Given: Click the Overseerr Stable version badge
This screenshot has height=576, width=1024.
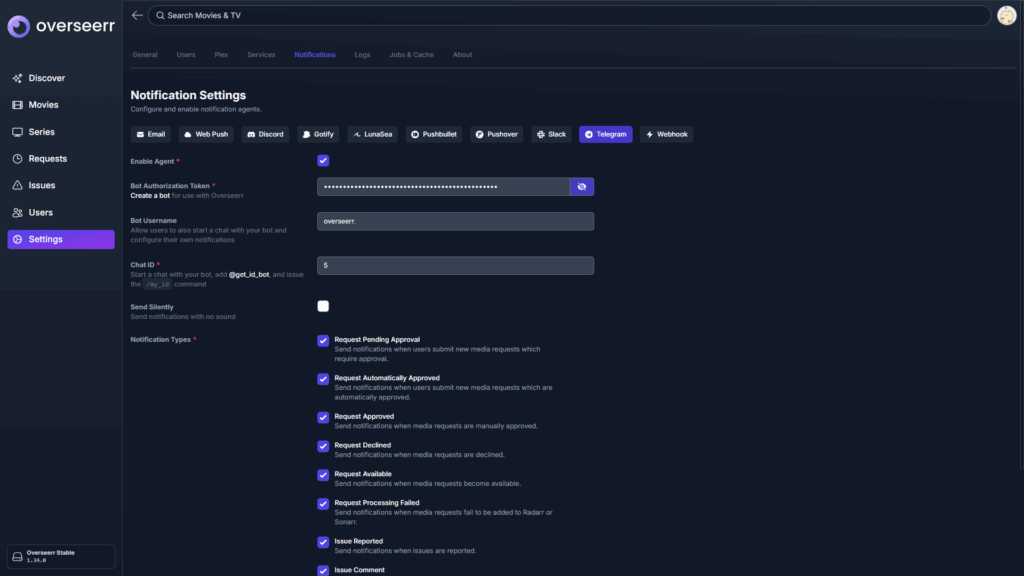Looking at the screenshot, I should 61,556.
